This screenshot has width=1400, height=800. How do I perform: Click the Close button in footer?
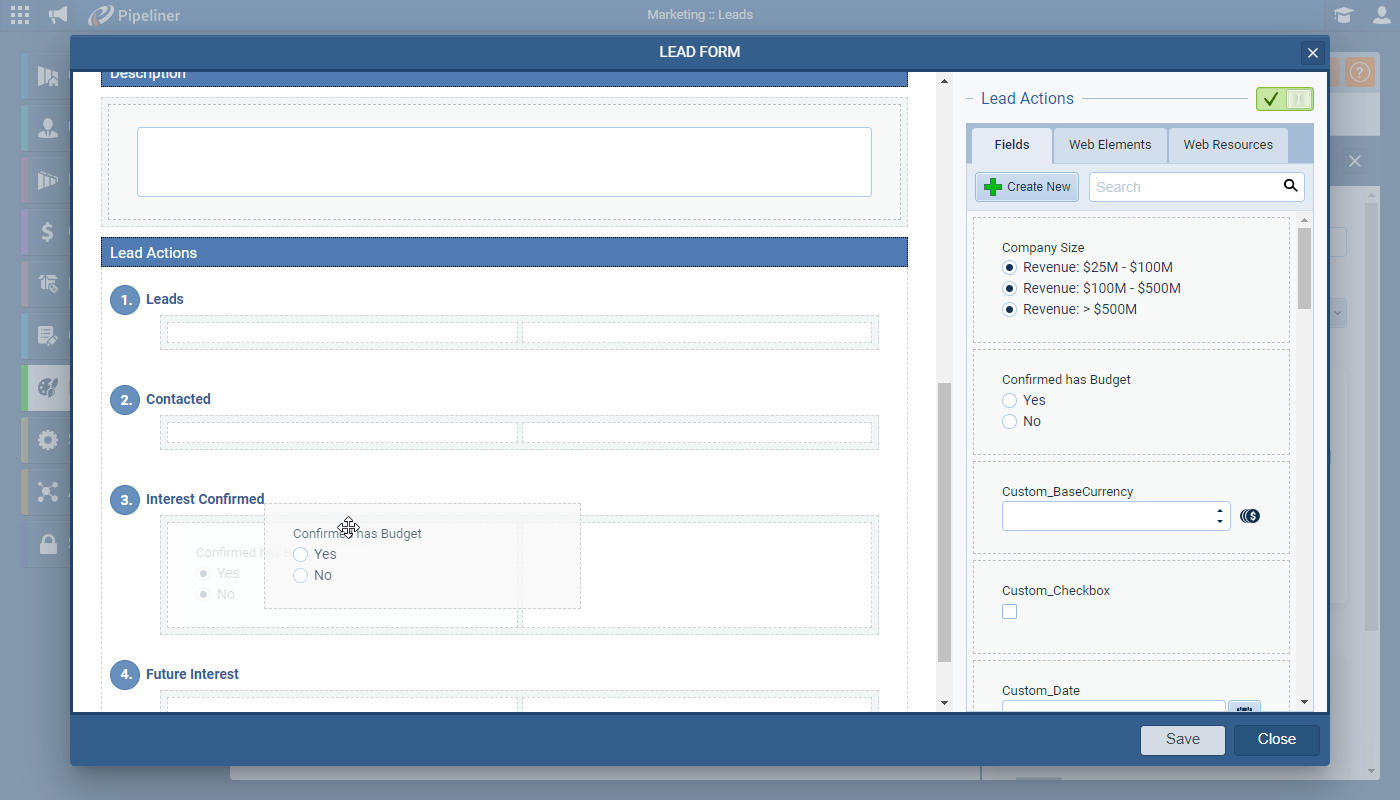pos(1276,740)
